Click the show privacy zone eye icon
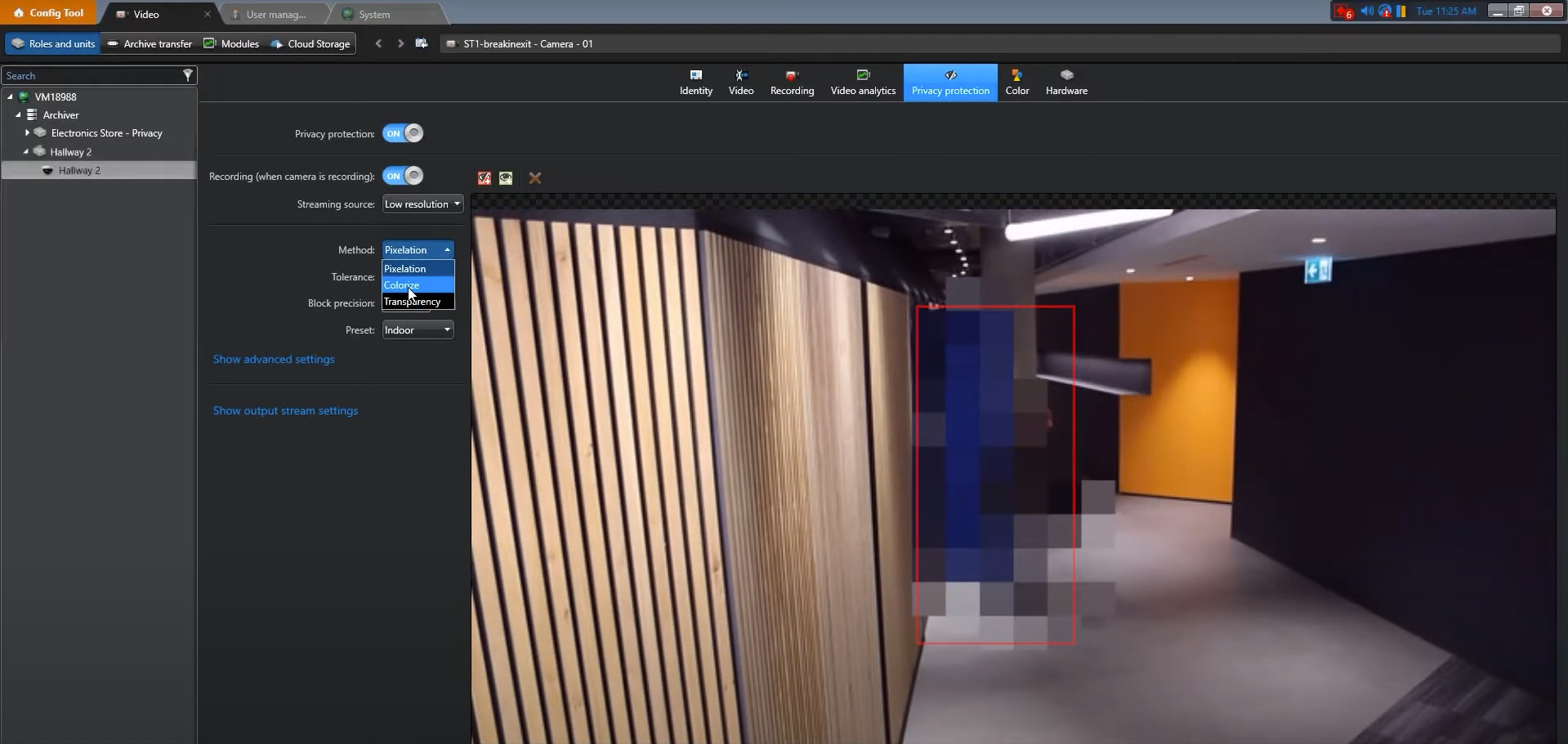The width and height of the screenshot is (1568, 744). (507, 178)
